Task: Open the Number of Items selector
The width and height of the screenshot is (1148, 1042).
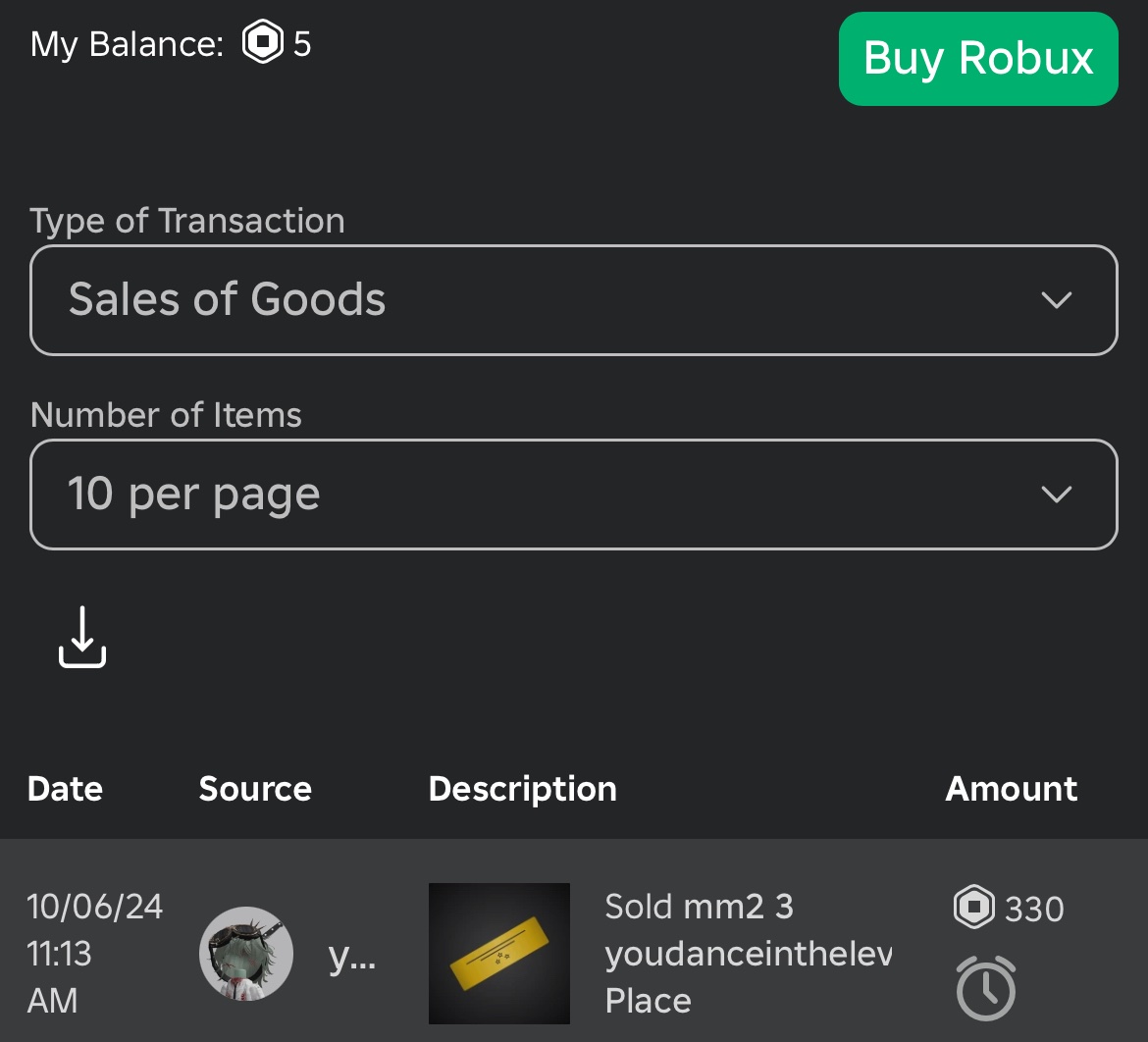Action: [x=573, y=495]
